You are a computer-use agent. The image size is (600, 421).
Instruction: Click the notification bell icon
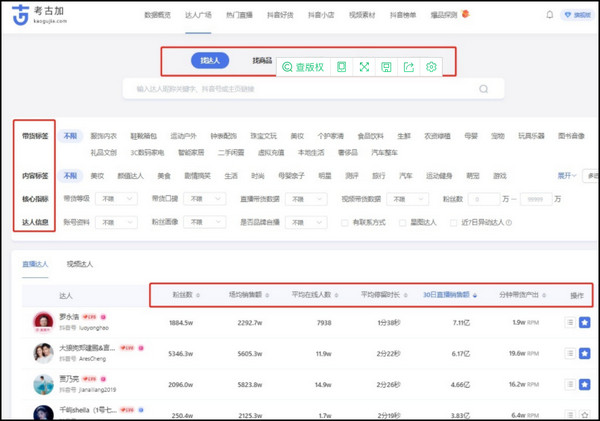point(549,16)
